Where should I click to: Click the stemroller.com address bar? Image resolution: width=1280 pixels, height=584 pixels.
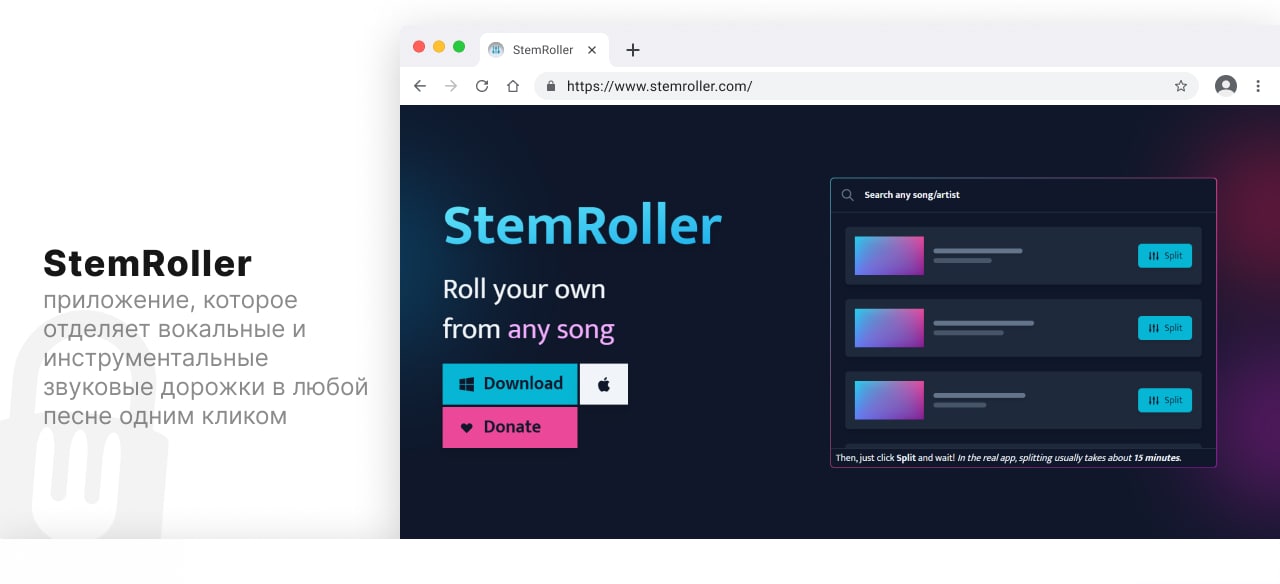[867, 86]
